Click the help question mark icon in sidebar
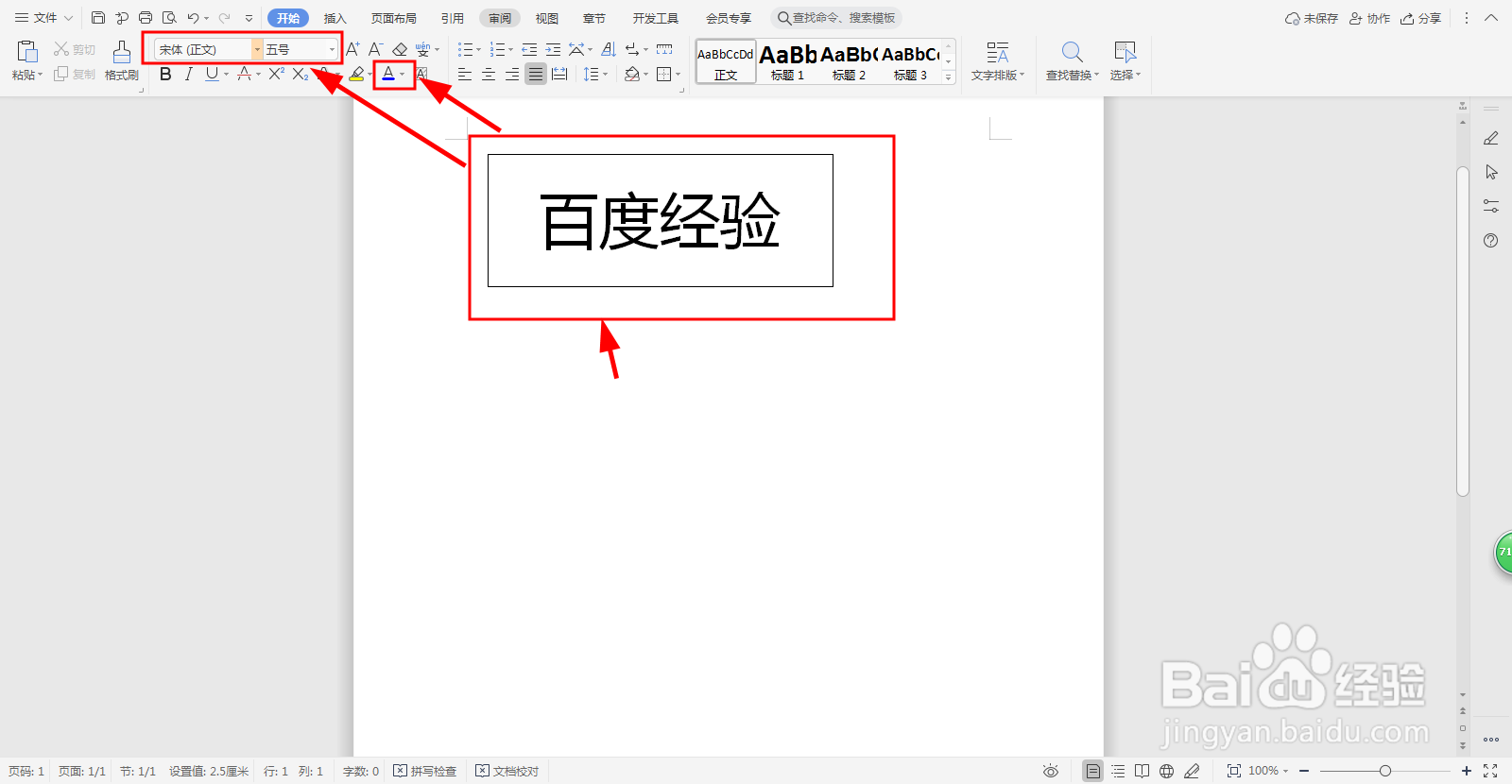The width and height of the screenshot is (1512, 784). (1491, 240)
